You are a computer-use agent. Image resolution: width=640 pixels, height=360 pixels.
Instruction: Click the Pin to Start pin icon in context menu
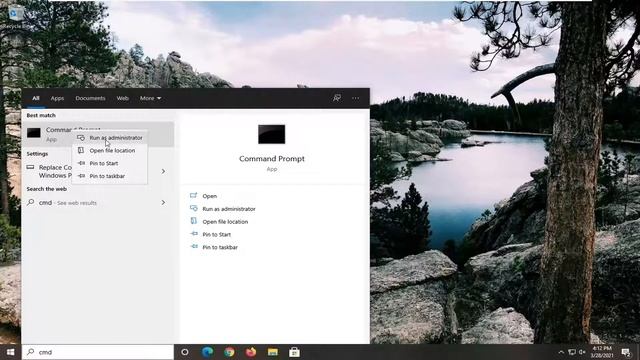click(x=81, y=163)
